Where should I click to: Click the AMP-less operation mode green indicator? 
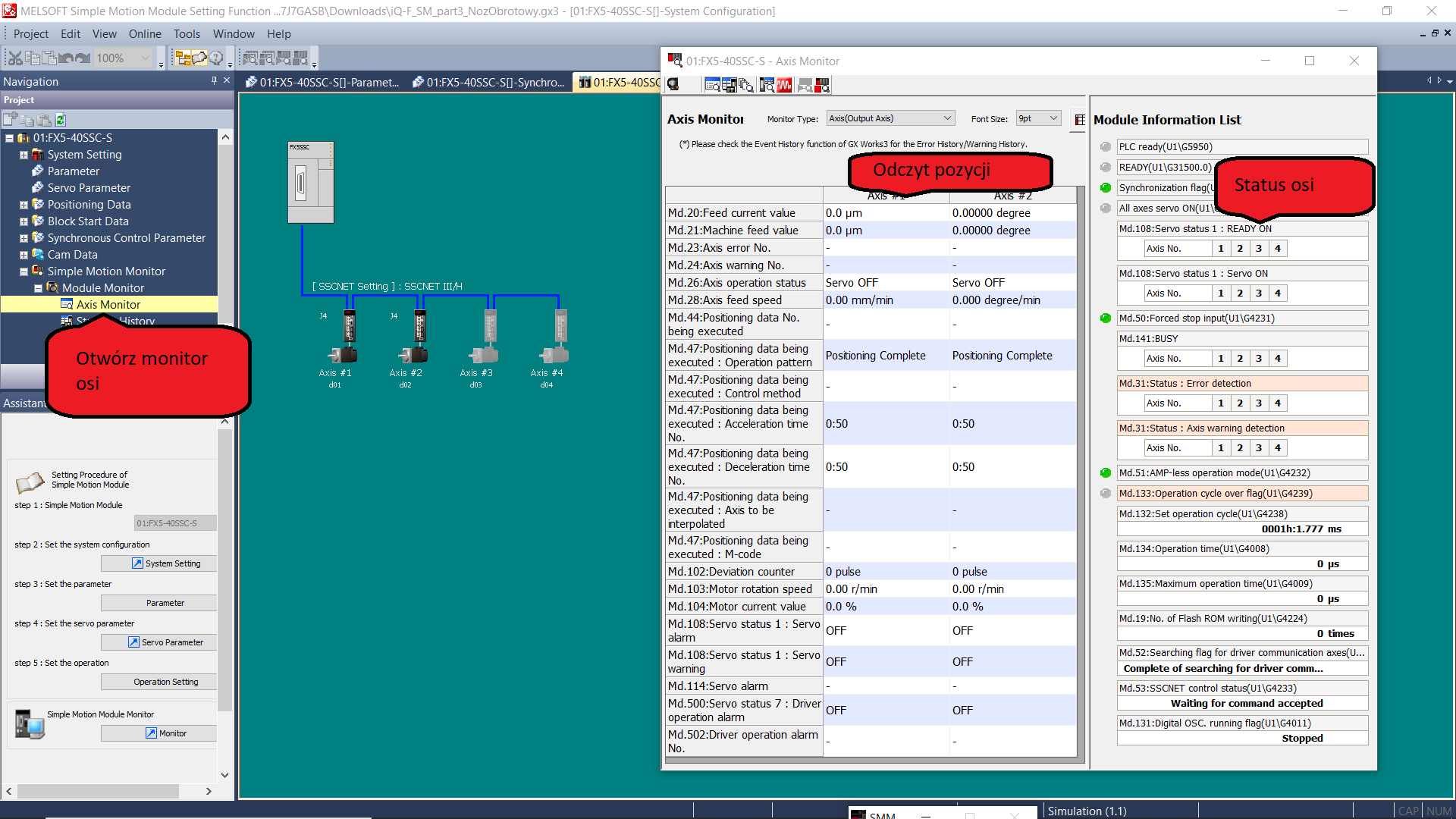click(x=1106, y=473)
